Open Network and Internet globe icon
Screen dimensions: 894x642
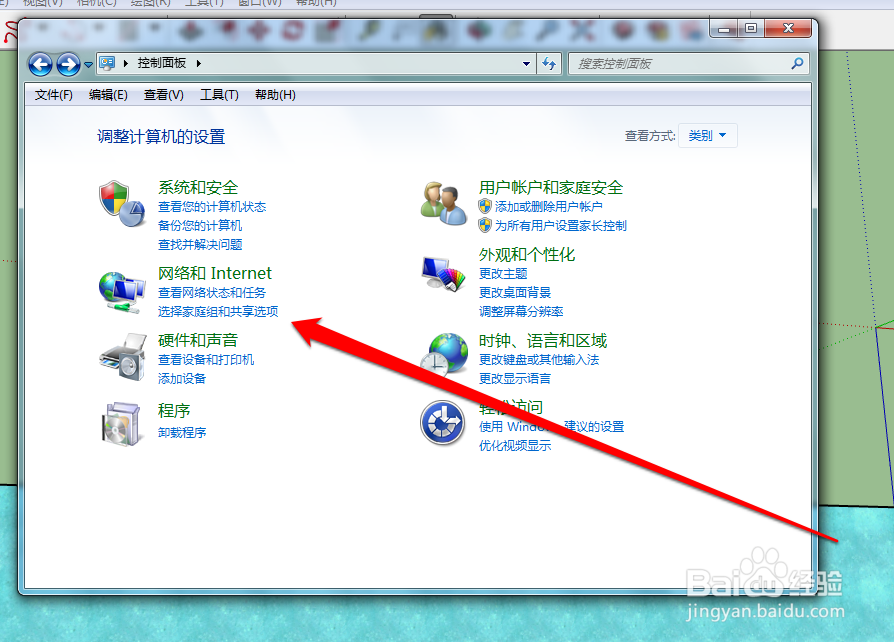pos(121,292)
